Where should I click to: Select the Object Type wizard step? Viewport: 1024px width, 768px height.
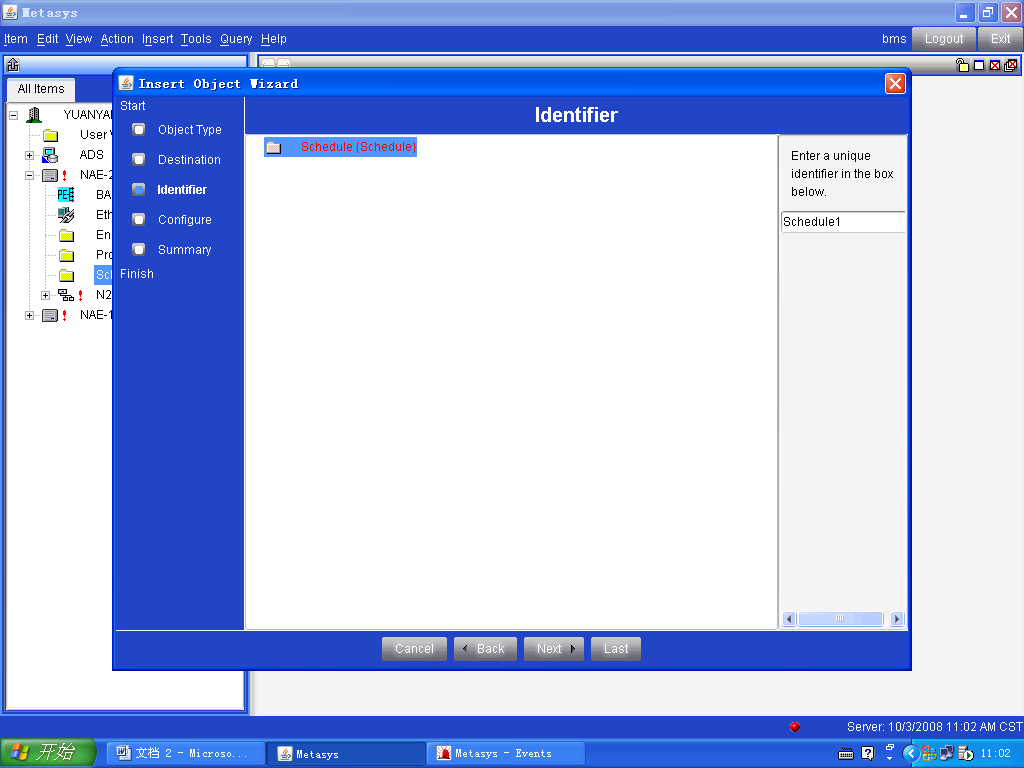189,130
